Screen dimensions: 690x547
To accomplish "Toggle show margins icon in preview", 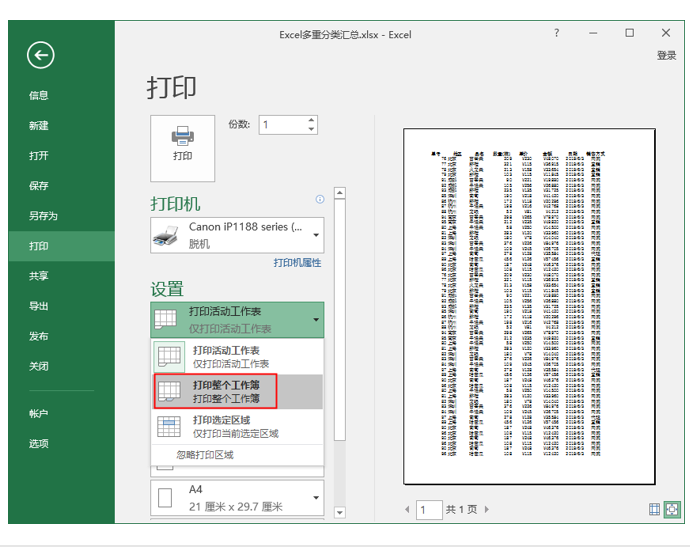I will pyautogui.click(x=654, y=509).
